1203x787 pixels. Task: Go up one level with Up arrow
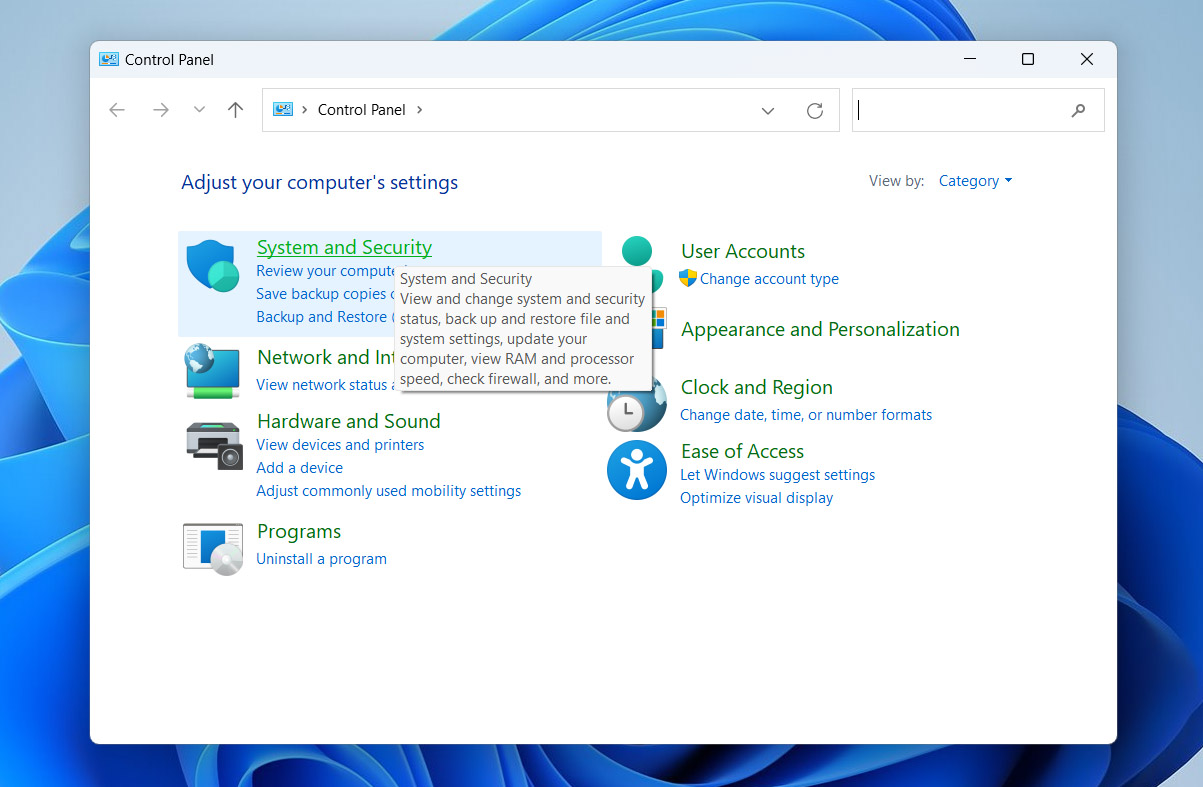[x=235, y=110]
